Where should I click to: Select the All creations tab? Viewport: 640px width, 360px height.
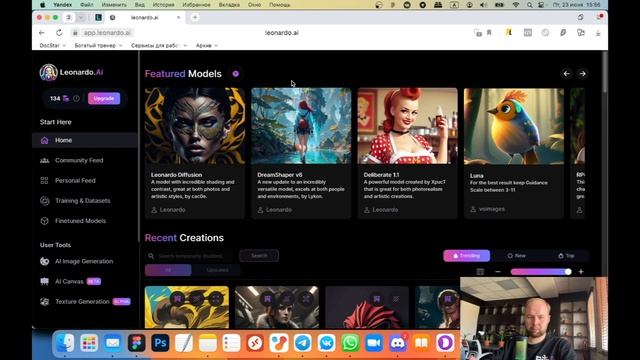click(x=168, y=270)
